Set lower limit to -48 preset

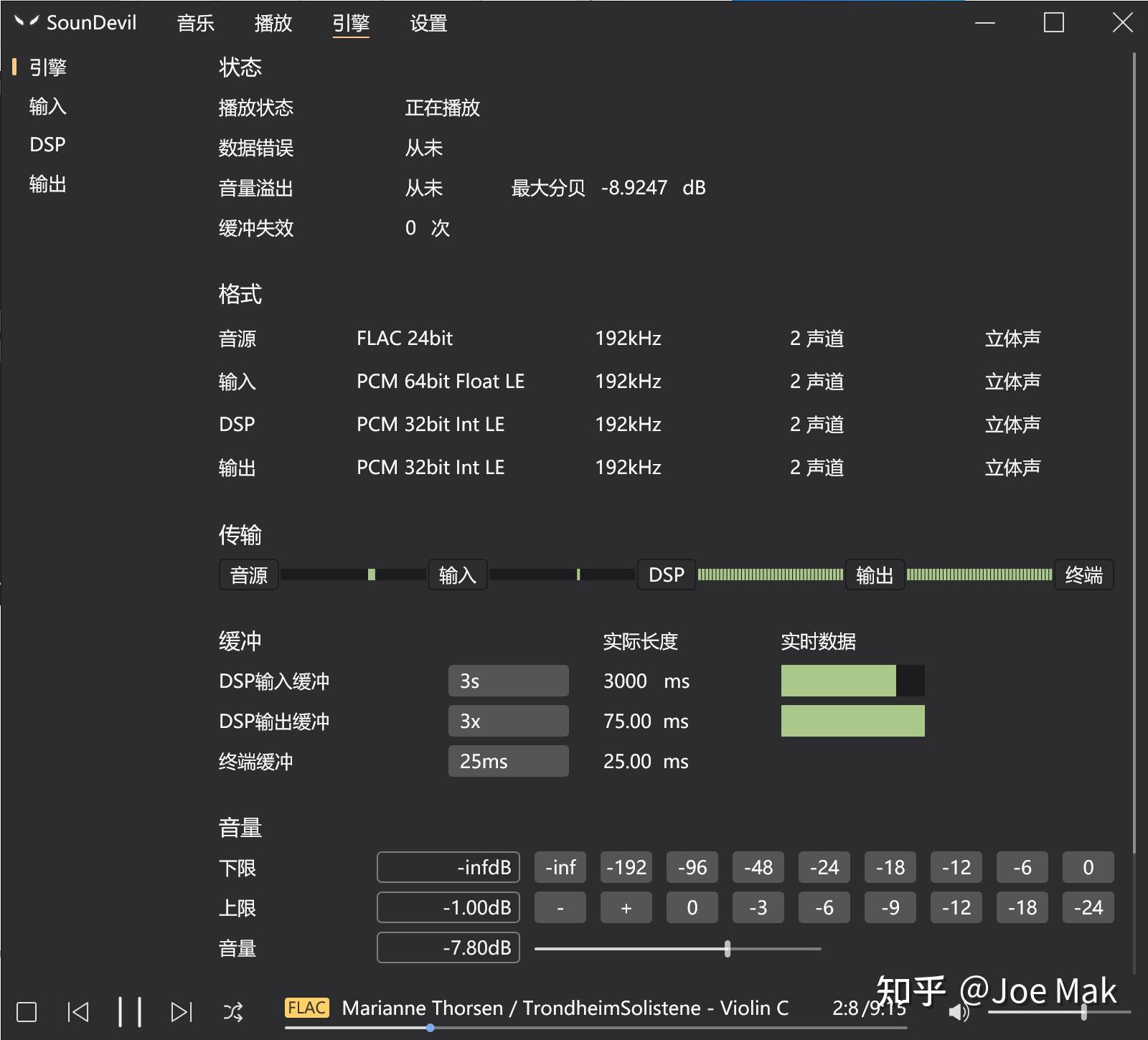(758, 867)
